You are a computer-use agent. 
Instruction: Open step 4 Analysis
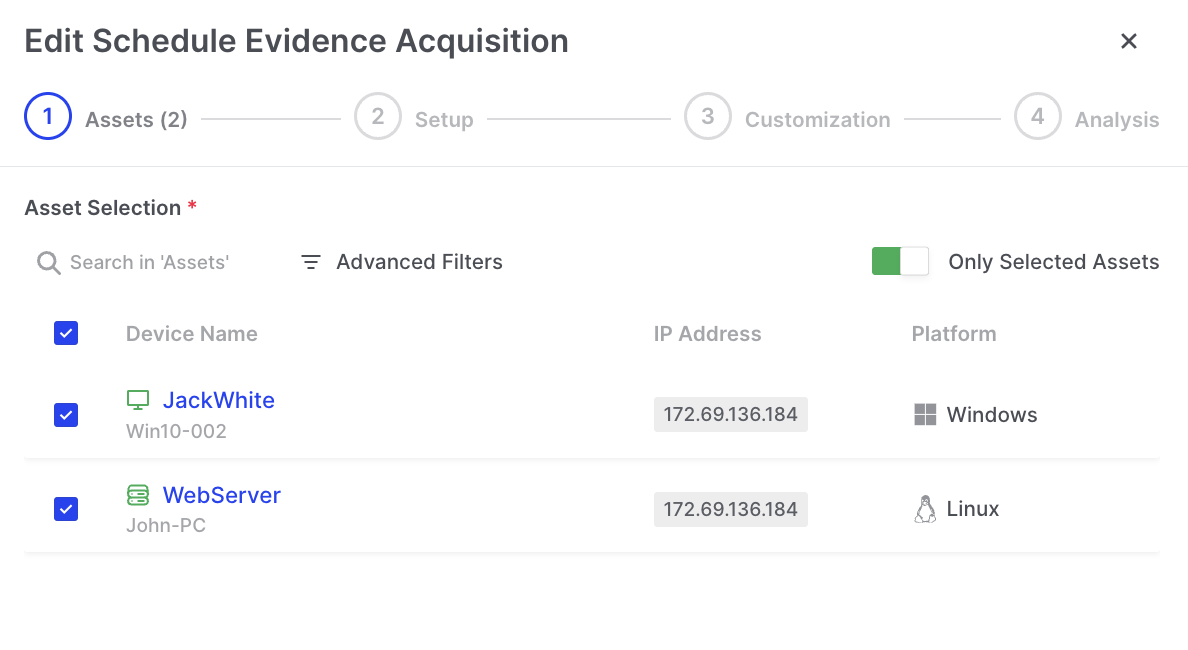pyautogui.click(x=1038, y=117)
